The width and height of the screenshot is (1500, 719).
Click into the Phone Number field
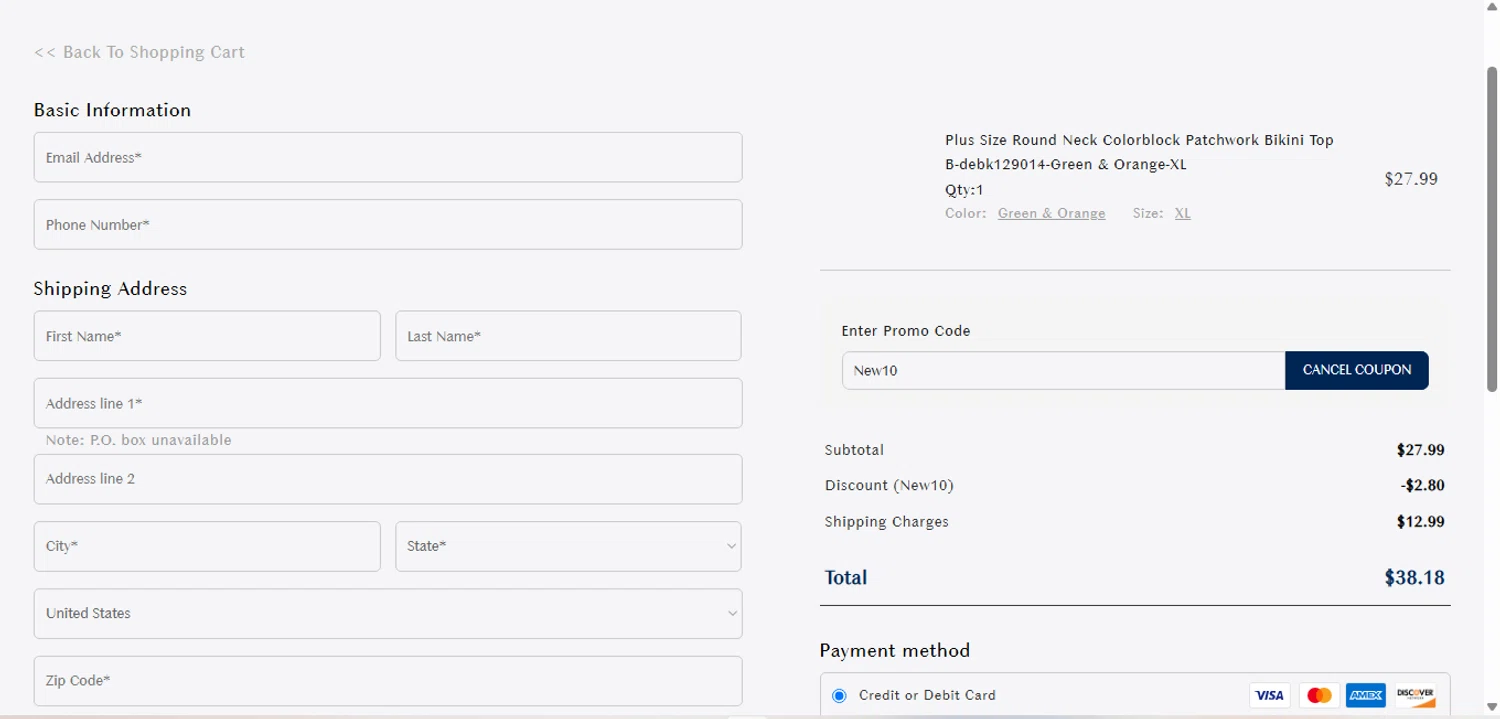[x=388, y=224]
